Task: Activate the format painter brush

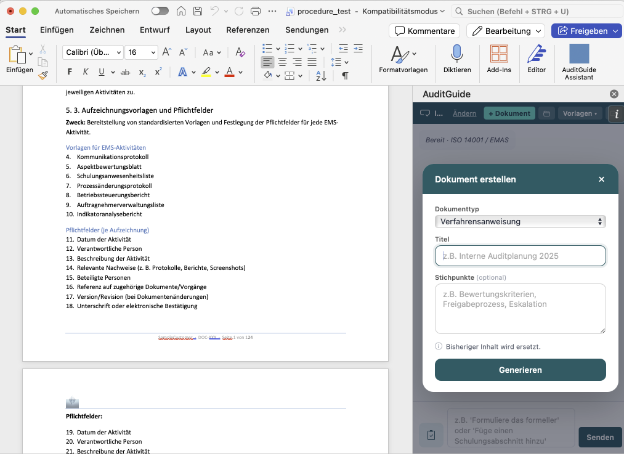Action: click(43, 75)
